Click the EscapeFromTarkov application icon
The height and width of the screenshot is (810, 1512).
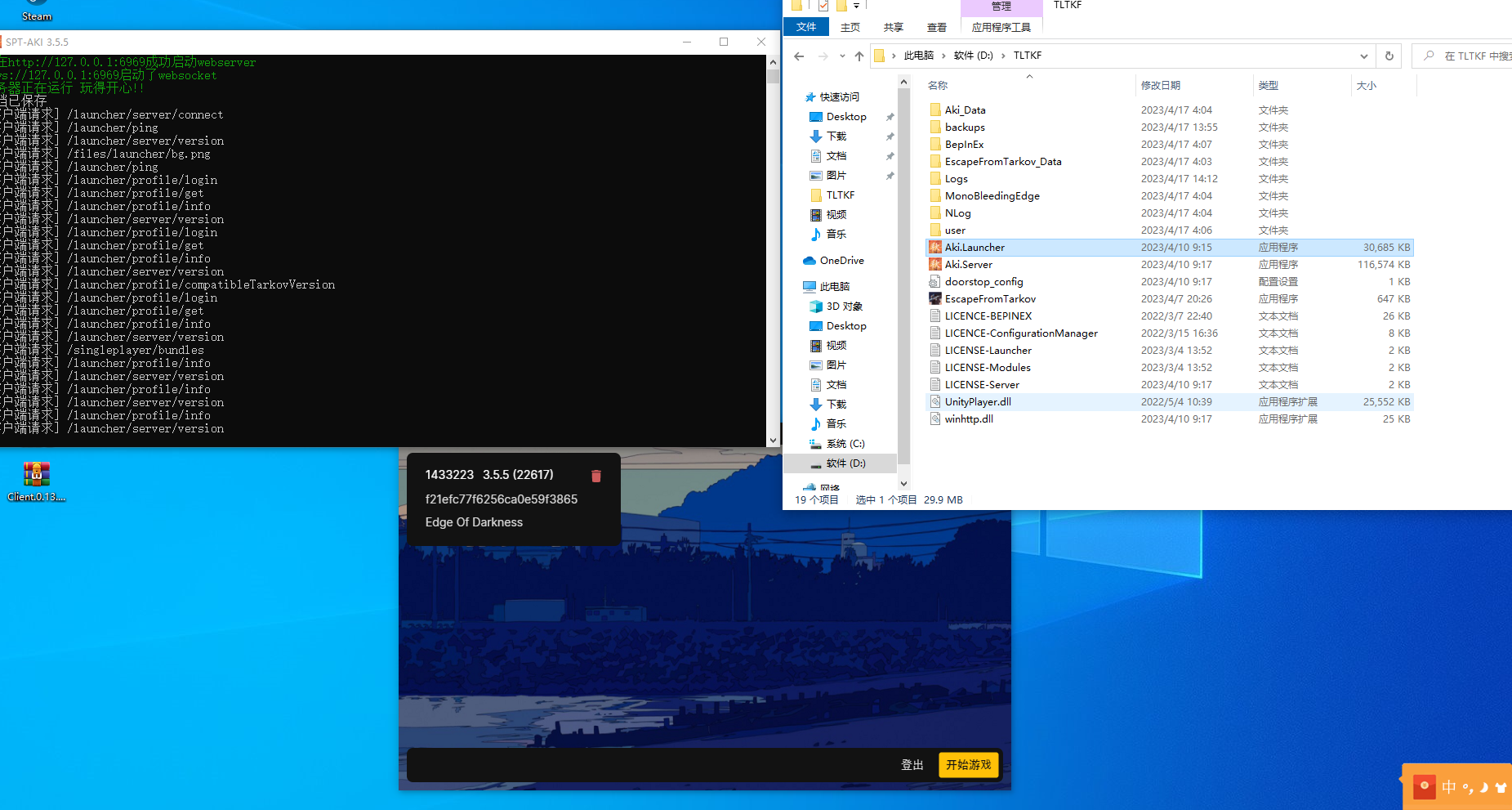[x=935, y=299]
